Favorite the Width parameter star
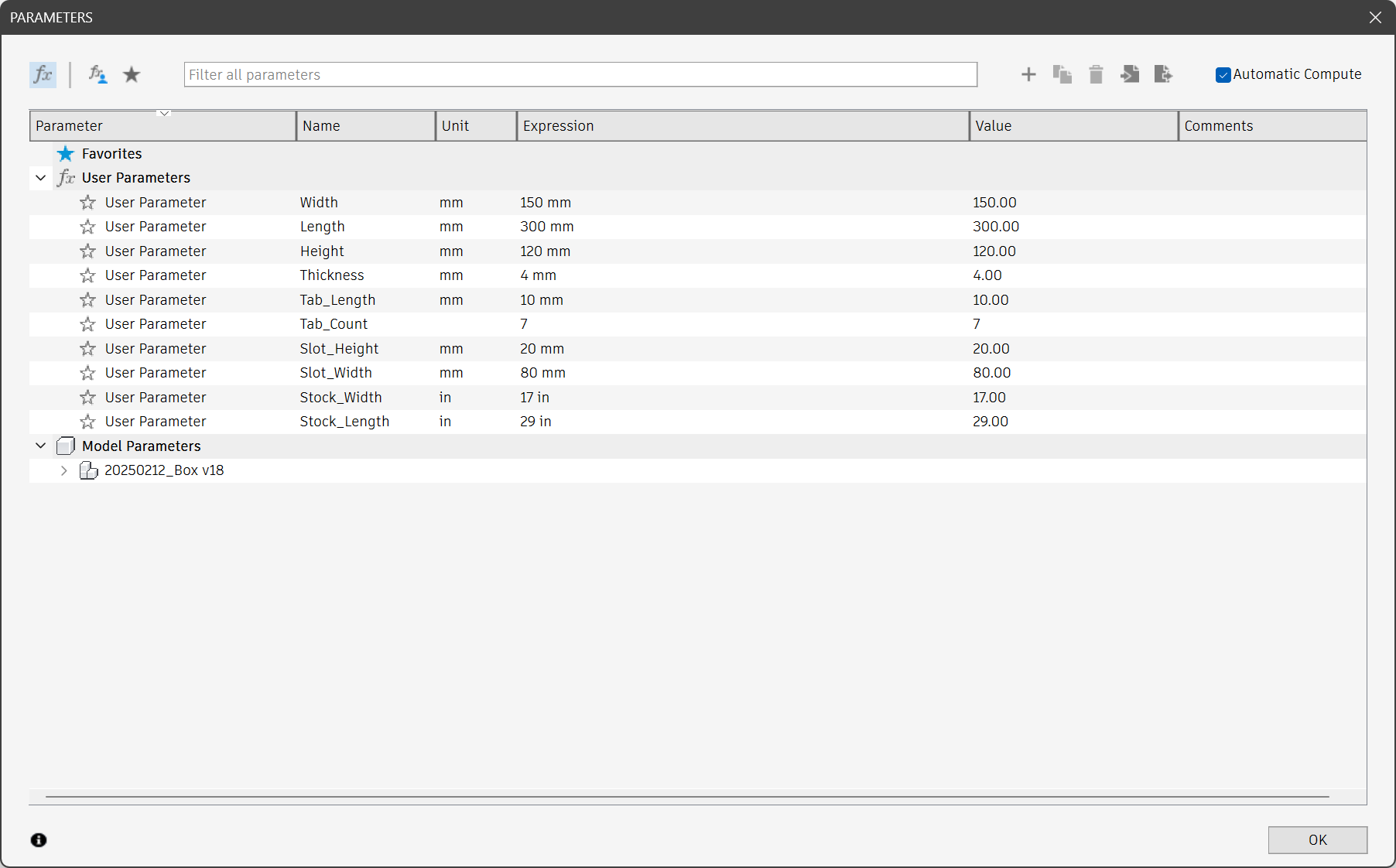 pyautogui.click(x=87, y=203)
